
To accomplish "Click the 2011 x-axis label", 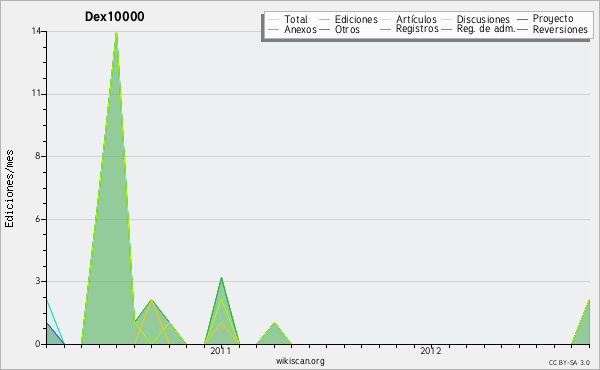I will [220, 350].
